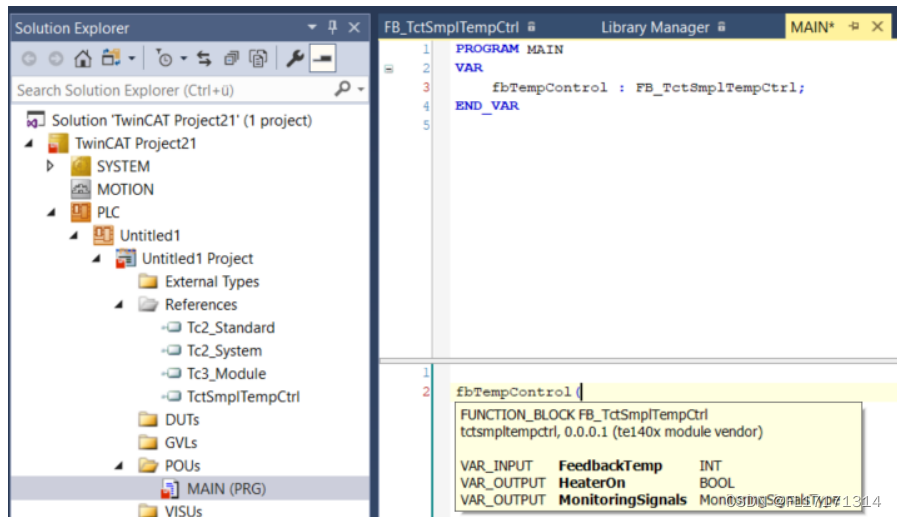
Task: Collapse the Untitled1 Project node
Action: [97, 258]
